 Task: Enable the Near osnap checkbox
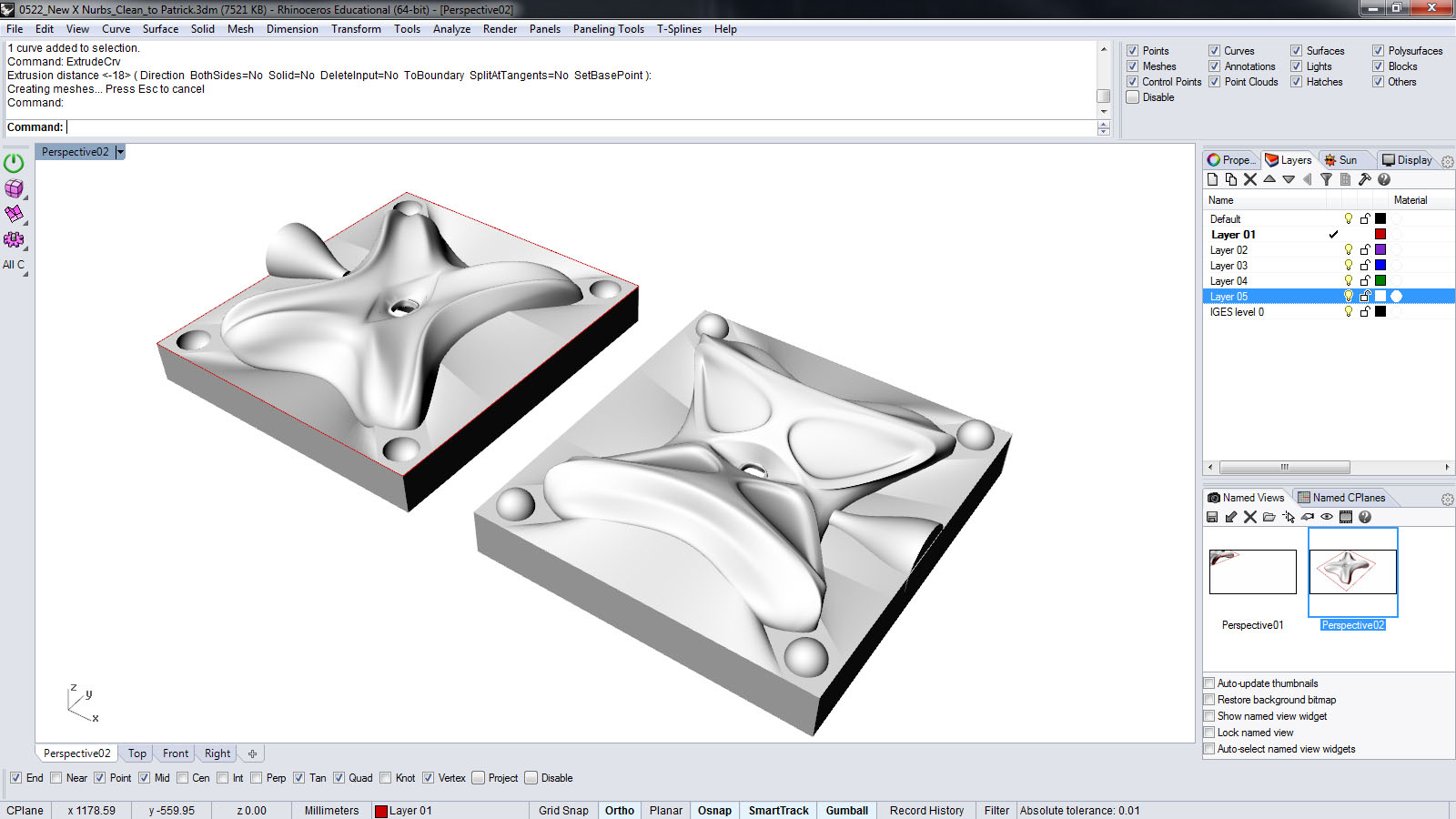coord(56,778)
